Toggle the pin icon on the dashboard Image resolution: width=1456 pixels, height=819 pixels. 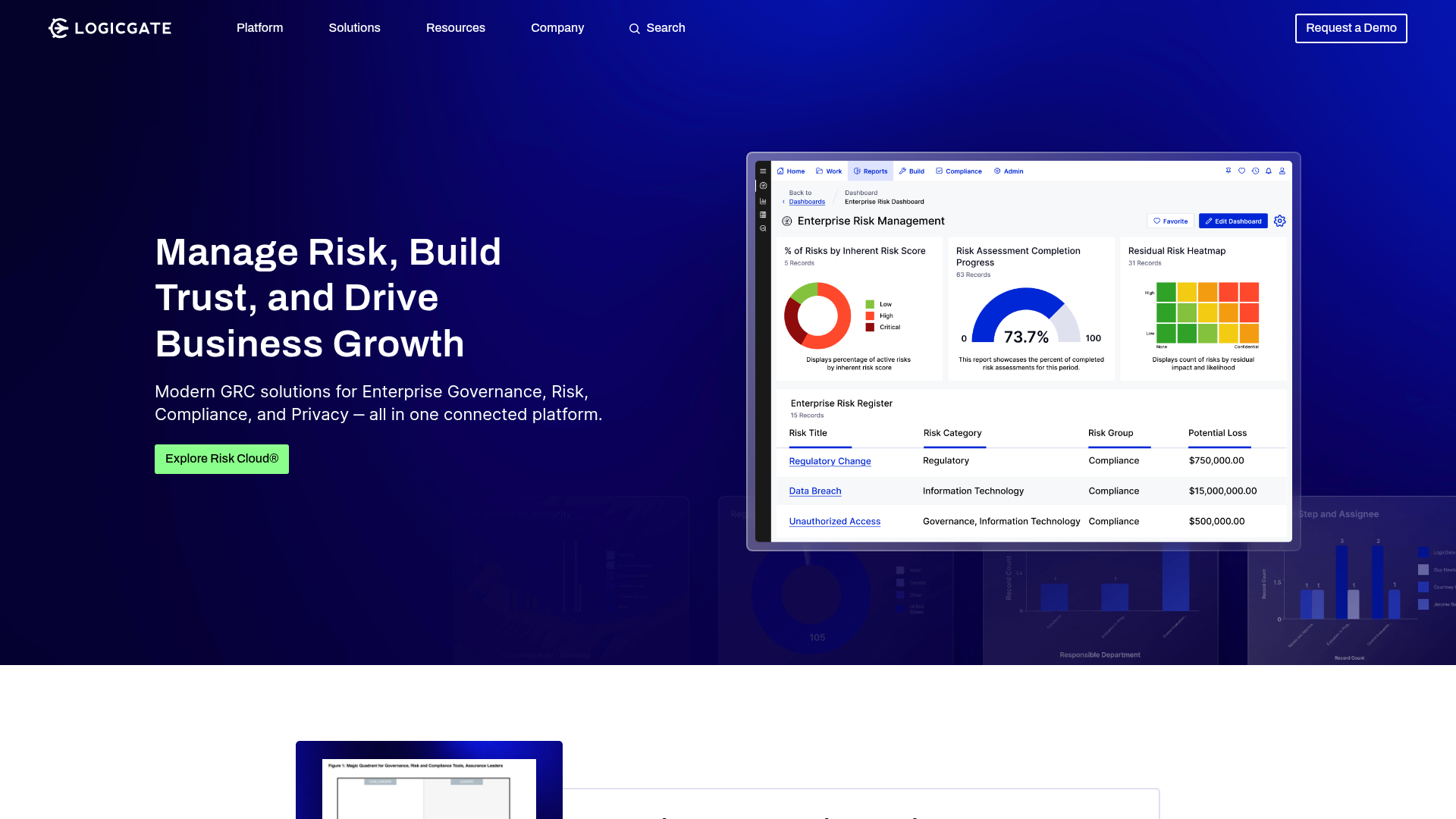pos(1228,171)
